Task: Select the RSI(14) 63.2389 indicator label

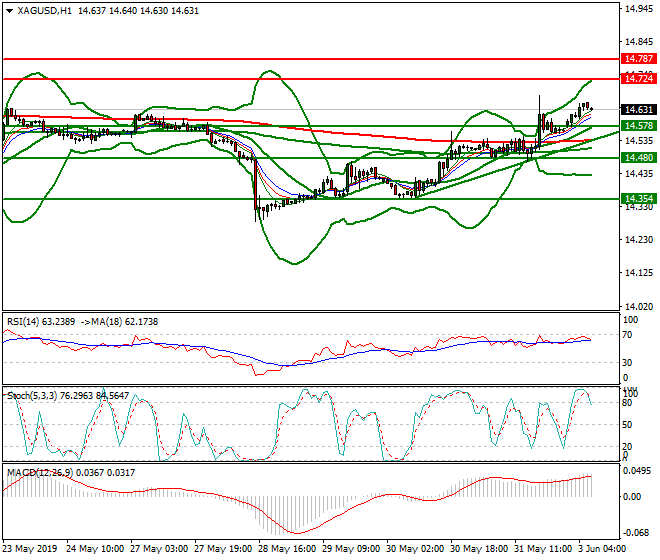Action: [x=41, y=322]
